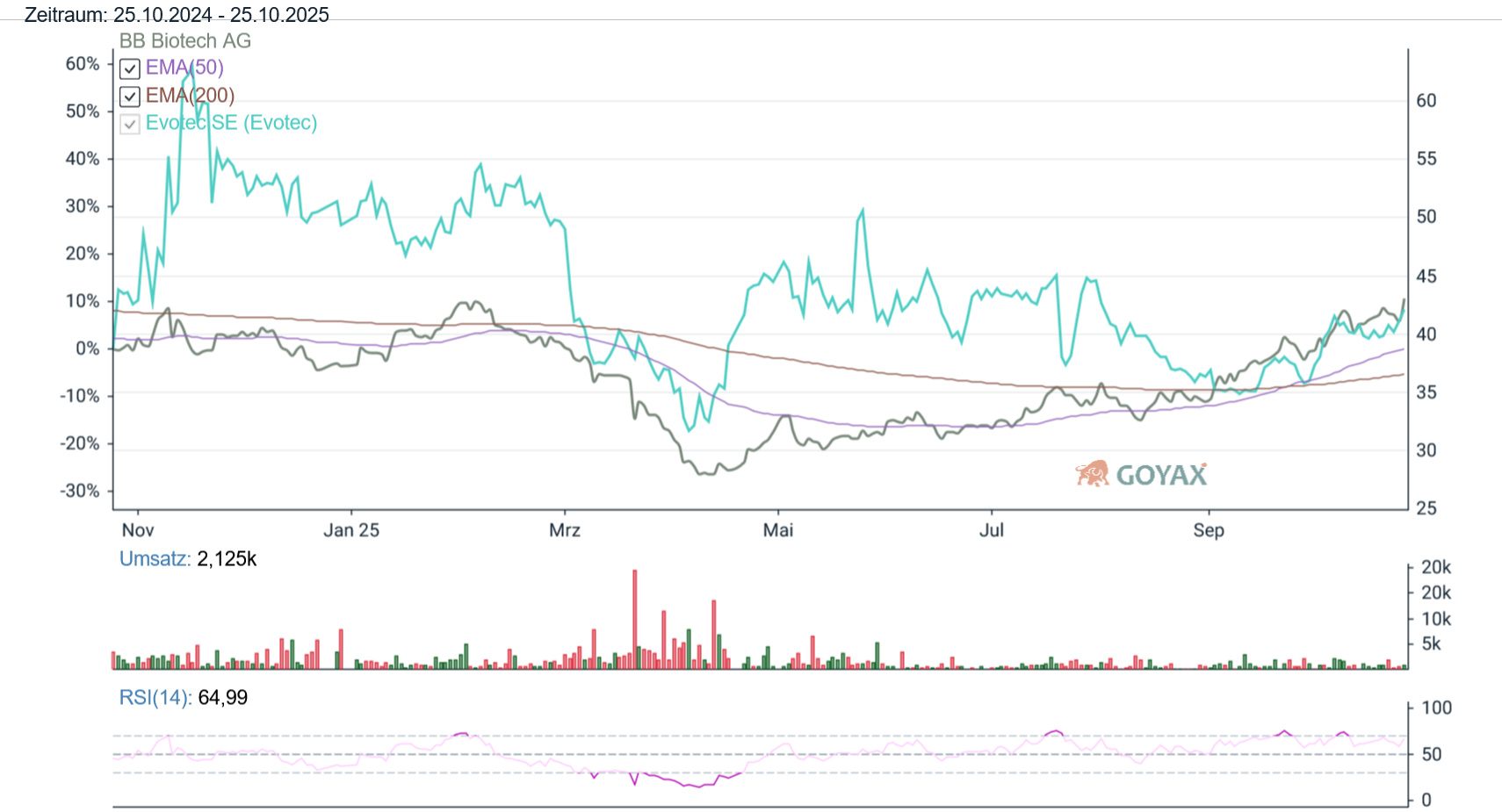Select the Nov marker on the time axis
The image size is (1502, 812).
pyautogui.click(x=138, y=530)
